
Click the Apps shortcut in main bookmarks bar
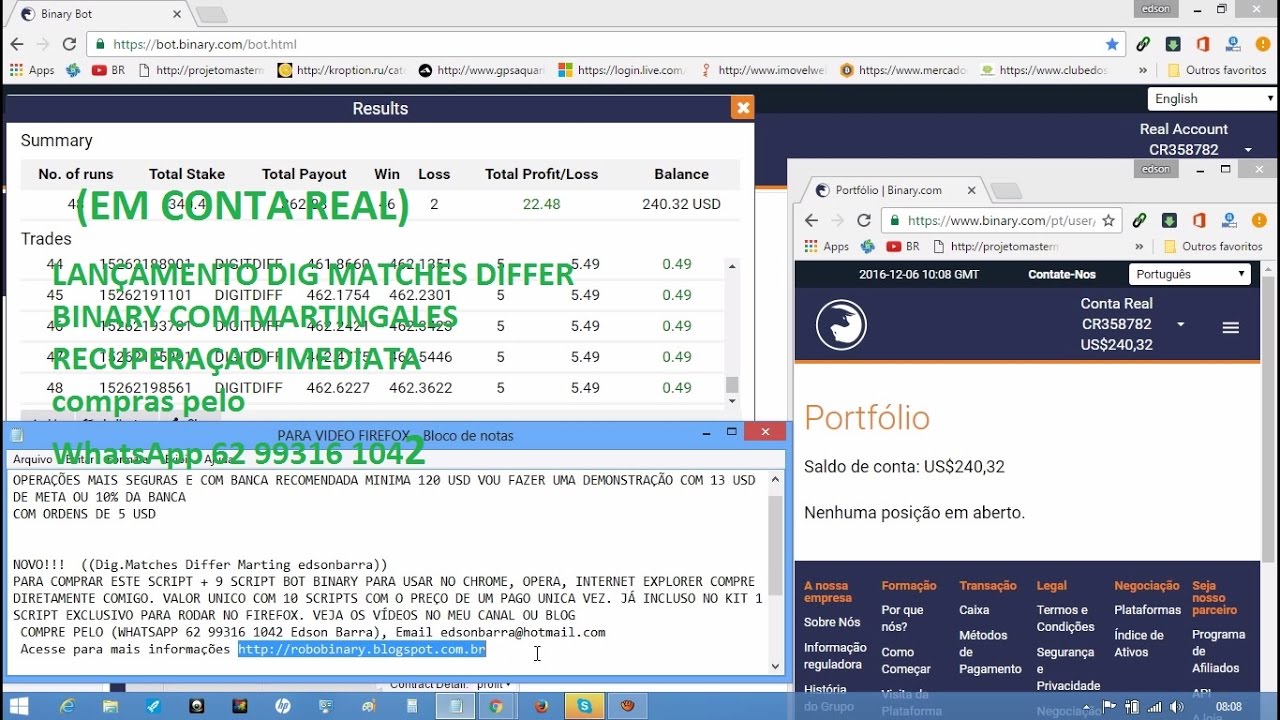32,70
